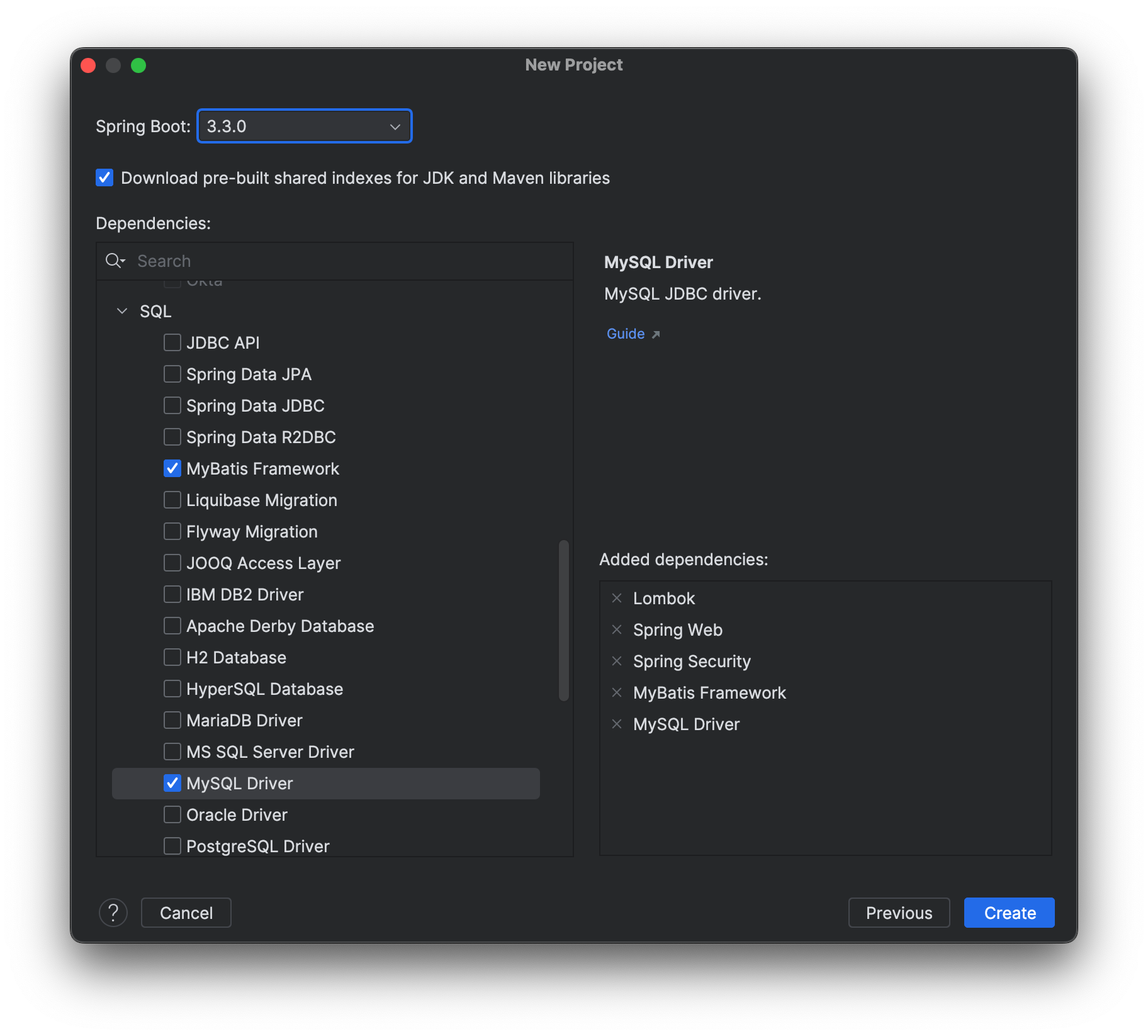The image size is (1148, 1036).
Task: Enable Flyway Migration dependency
Action: (172, 531)
